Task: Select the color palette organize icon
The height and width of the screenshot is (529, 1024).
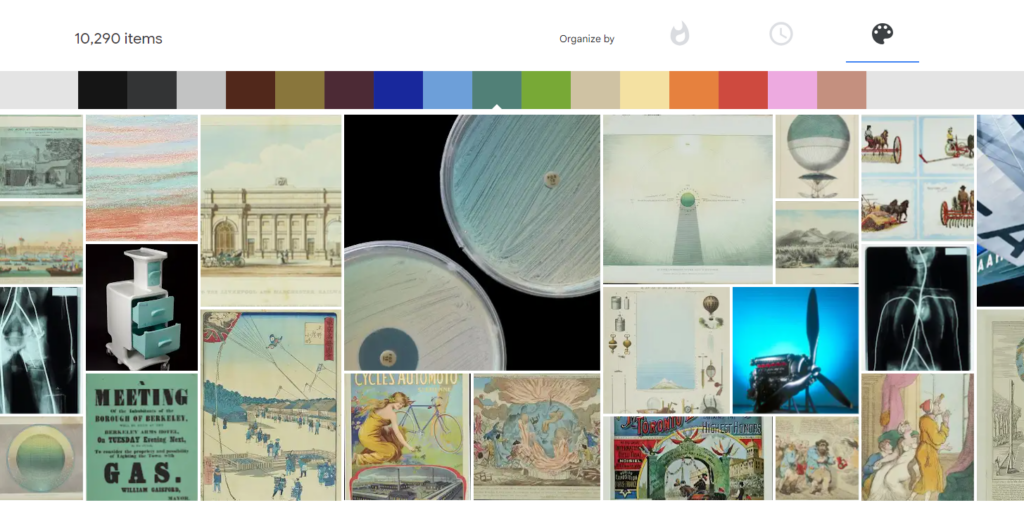Action: click(881, 34)
